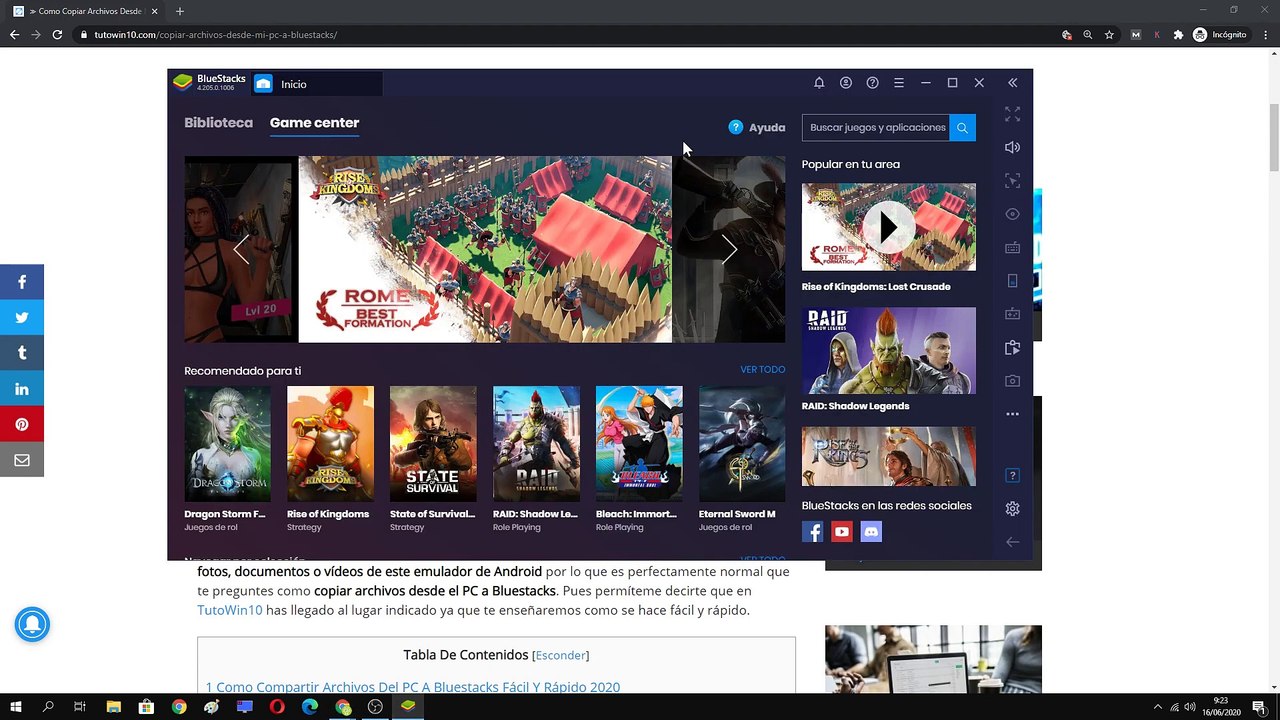
Task: Open the boxed question-mark guide icon in sidebar
Action: pos(1013,475)
